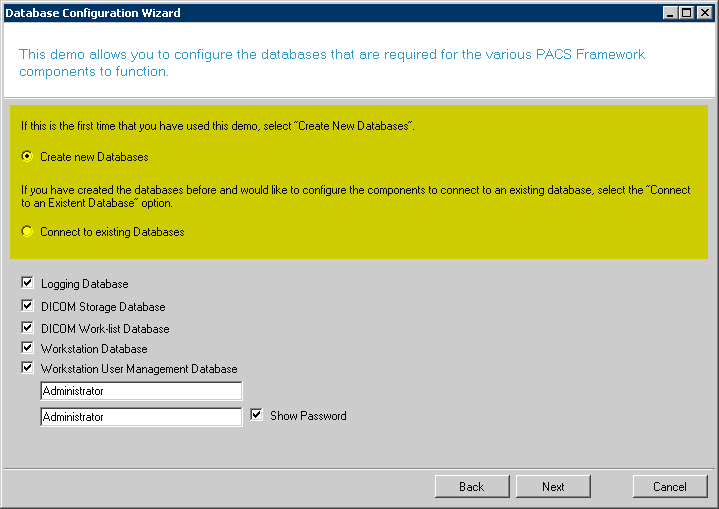719x509 pixels.
Task: Uncheck the Workstation Database option
Action: (x=27, y=348)
